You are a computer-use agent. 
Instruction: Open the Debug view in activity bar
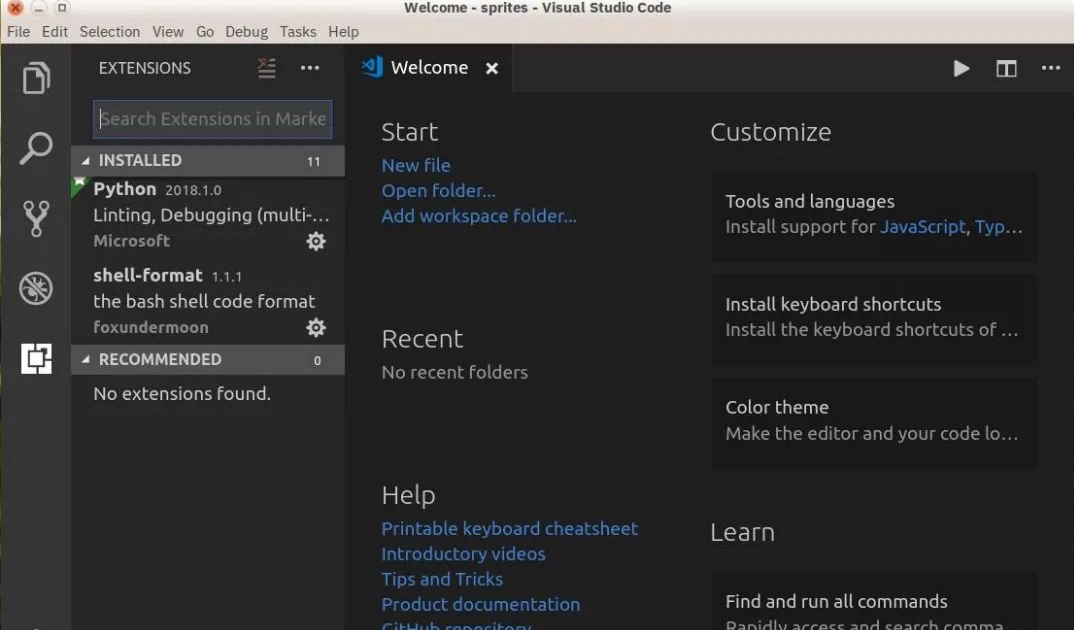click(x=36, y=288)
